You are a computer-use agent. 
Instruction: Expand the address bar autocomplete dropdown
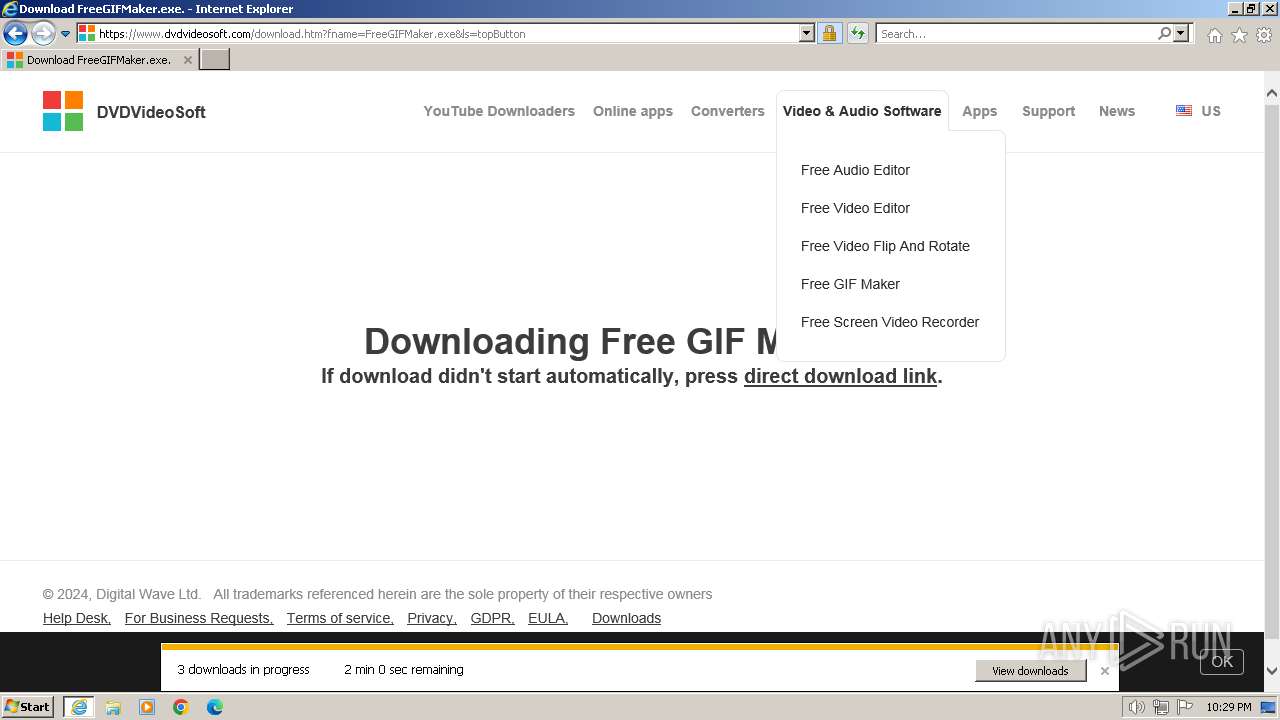(x=807, y=34)
